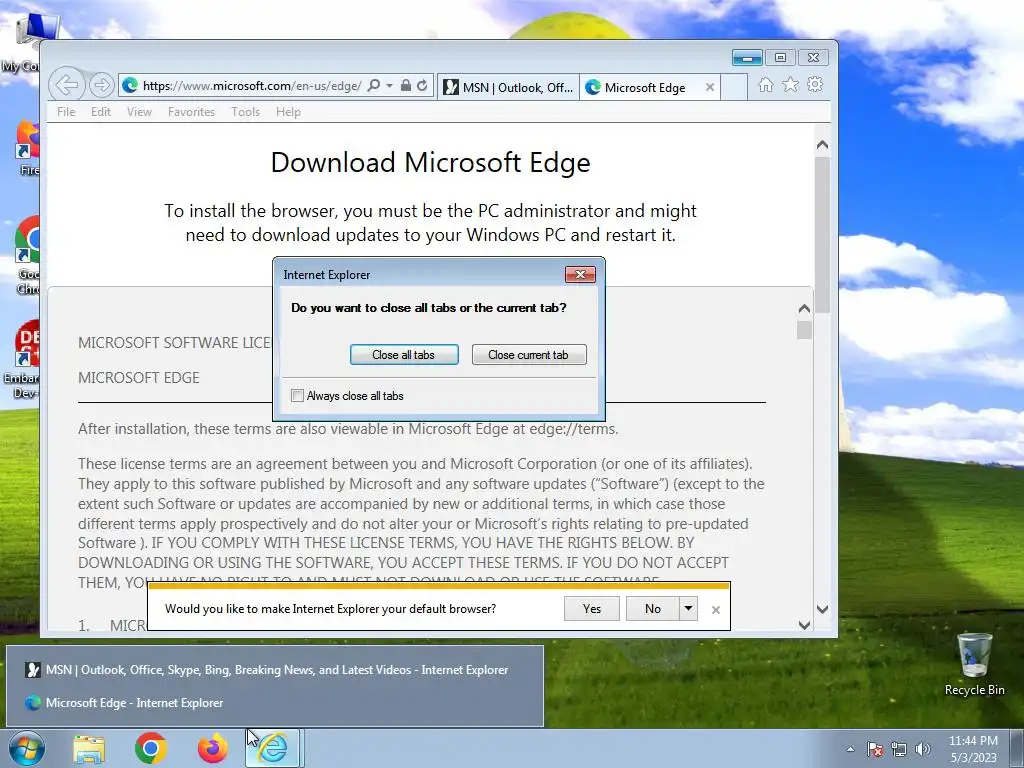The width and height of the screenshot is (1024, 768).
Task: Select the Recycle Bin desktop icon
Action: click(974, 665)
